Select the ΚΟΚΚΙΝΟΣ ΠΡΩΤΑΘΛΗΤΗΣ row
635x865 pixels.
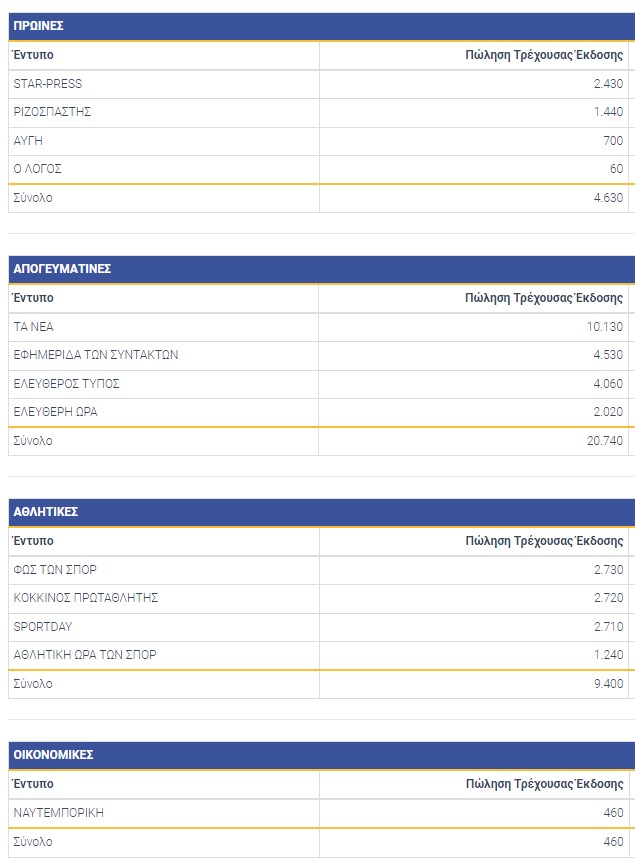pos(86,598)
